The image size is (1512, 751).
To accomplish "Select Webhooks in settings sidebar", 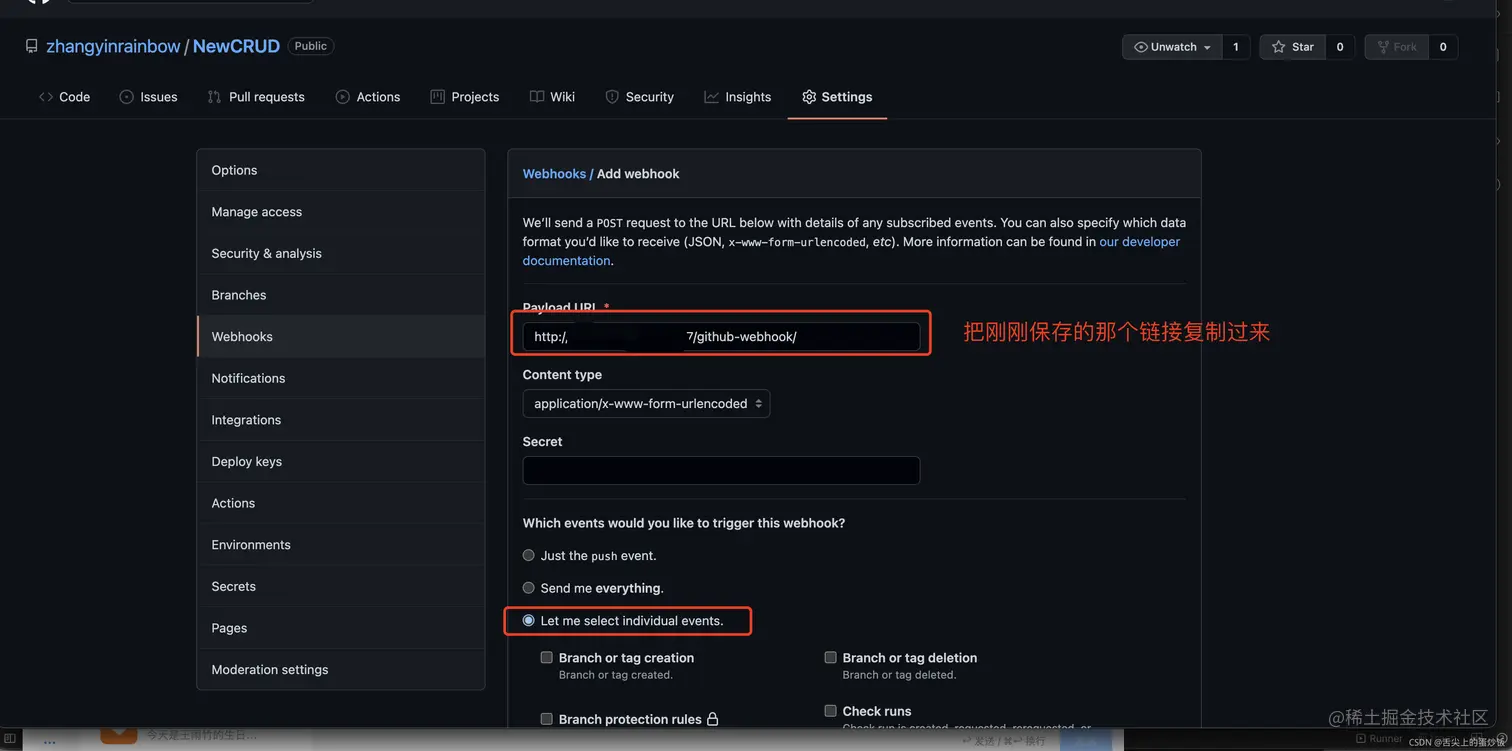I will (341, 337).
